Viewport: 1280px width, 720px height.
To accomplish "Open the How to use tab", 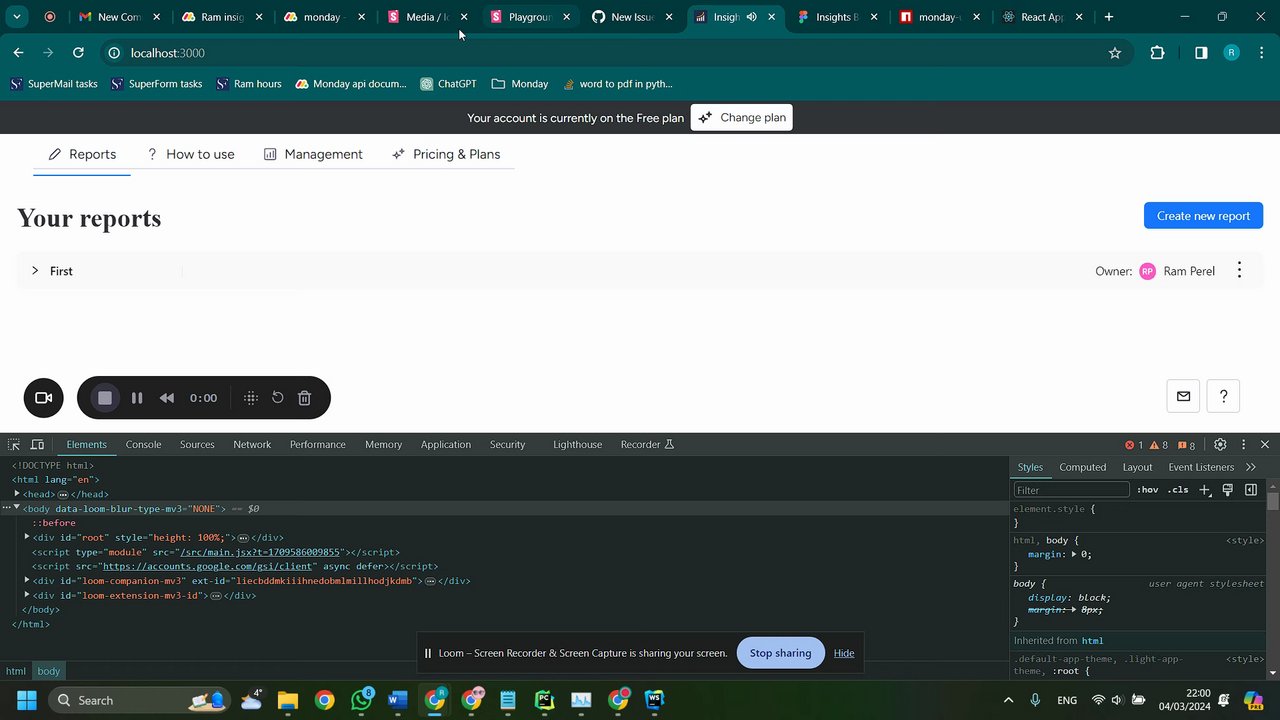I will 190,154.
